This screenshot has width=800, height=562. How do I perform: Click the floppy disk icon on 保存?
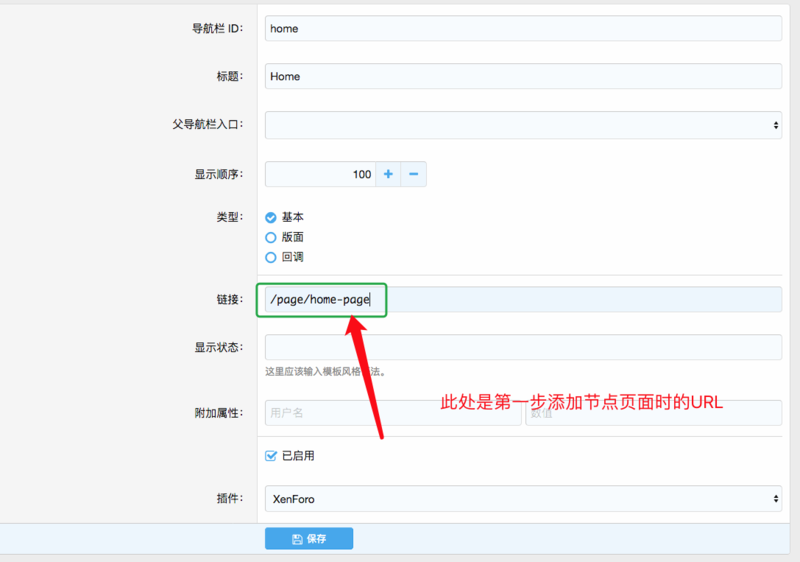point(297,539)
